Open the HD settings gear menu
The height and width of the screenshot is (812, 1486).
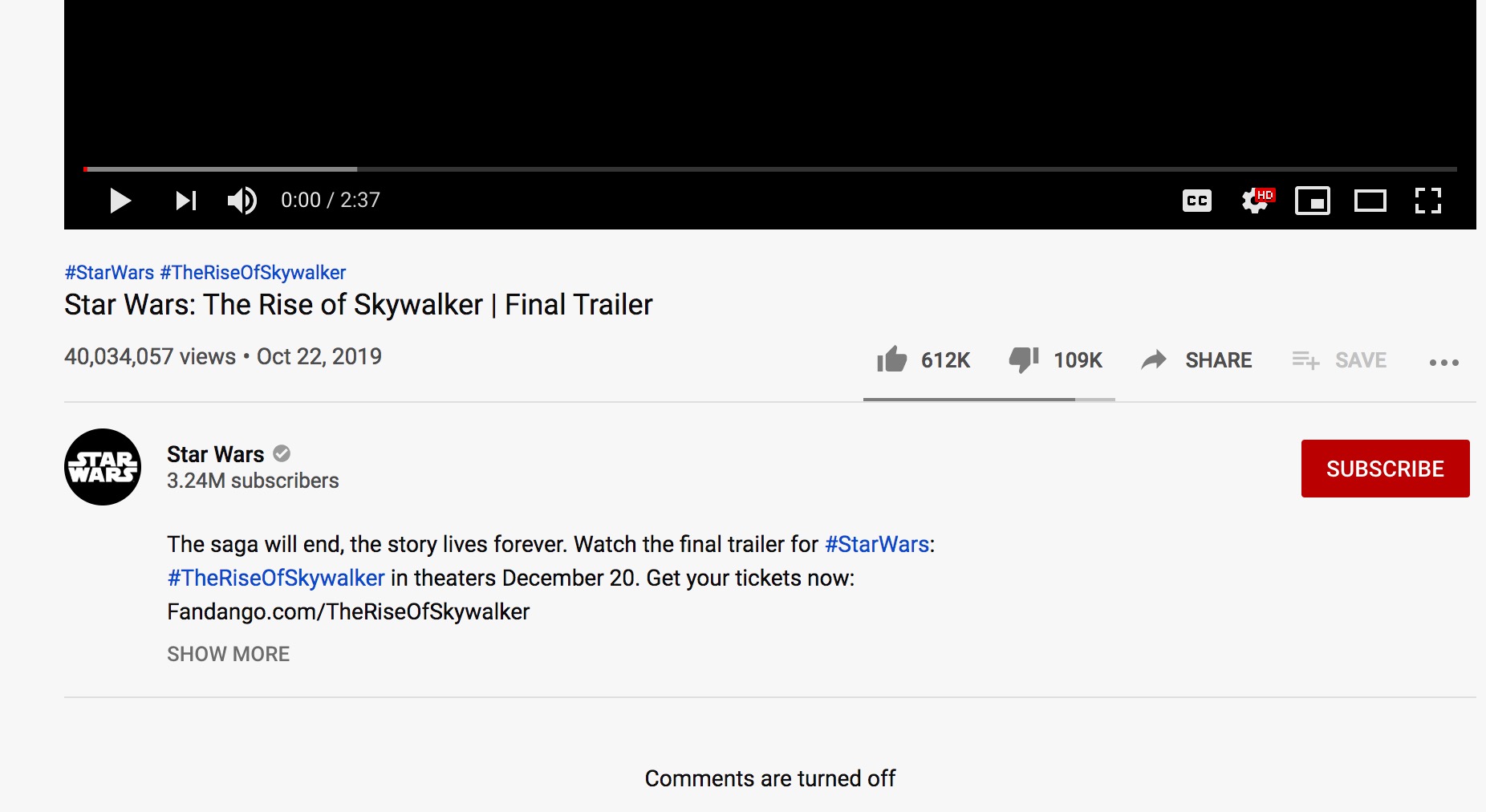(1257, 200)
